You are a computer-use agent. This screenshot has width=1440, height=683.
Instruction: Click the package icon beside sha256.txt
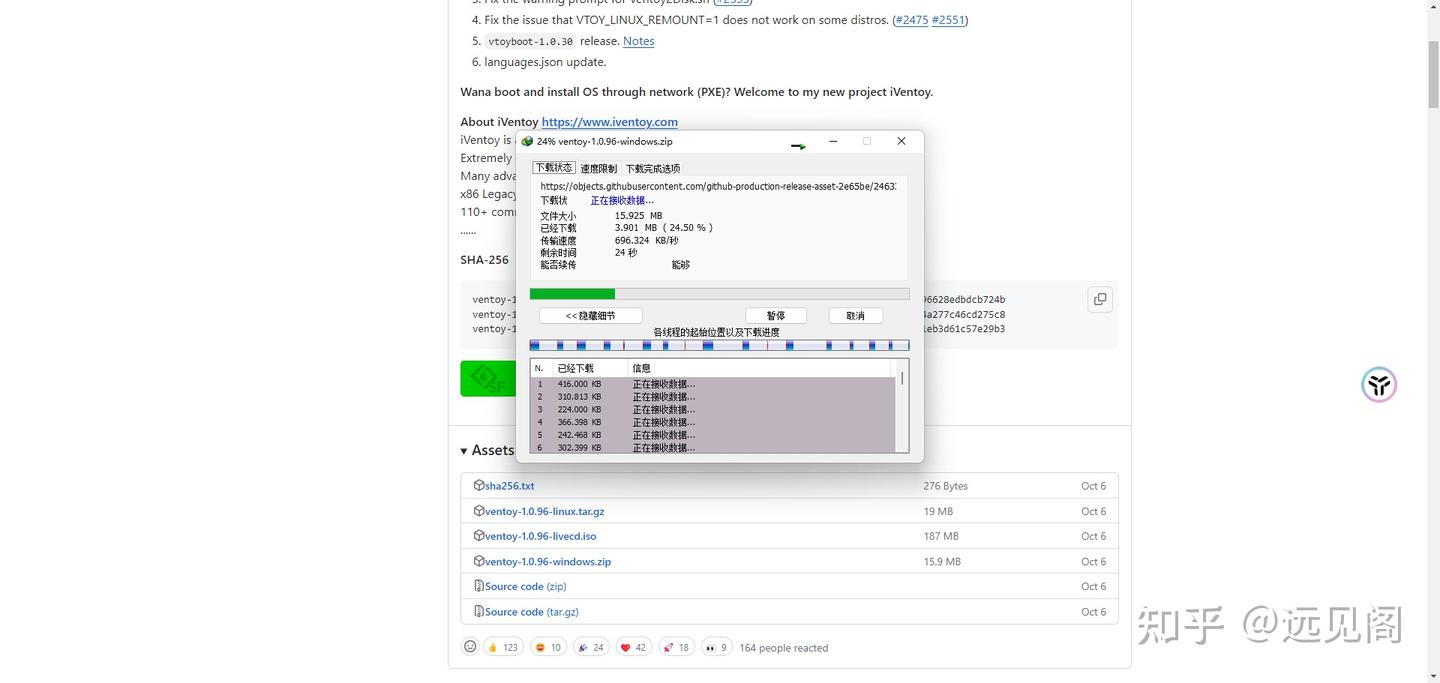[x=479, y=485]
